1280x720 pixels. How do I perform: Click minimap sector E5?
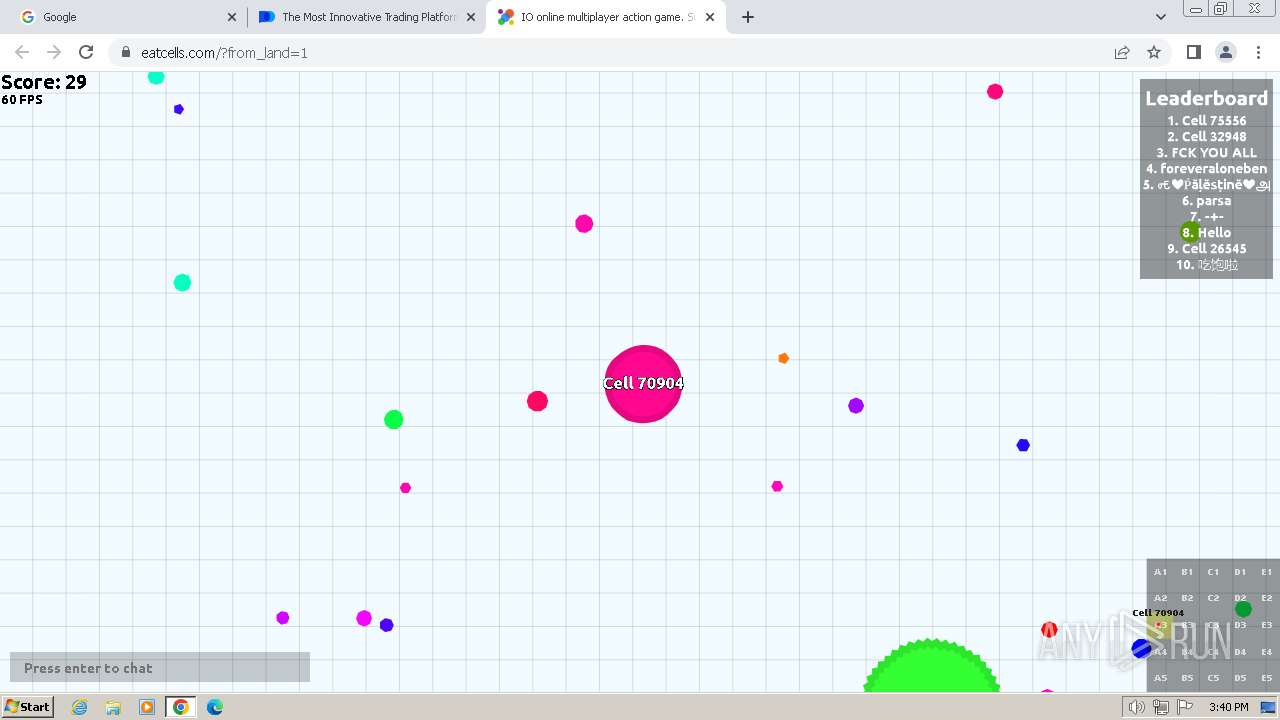tap(1266, 678)
